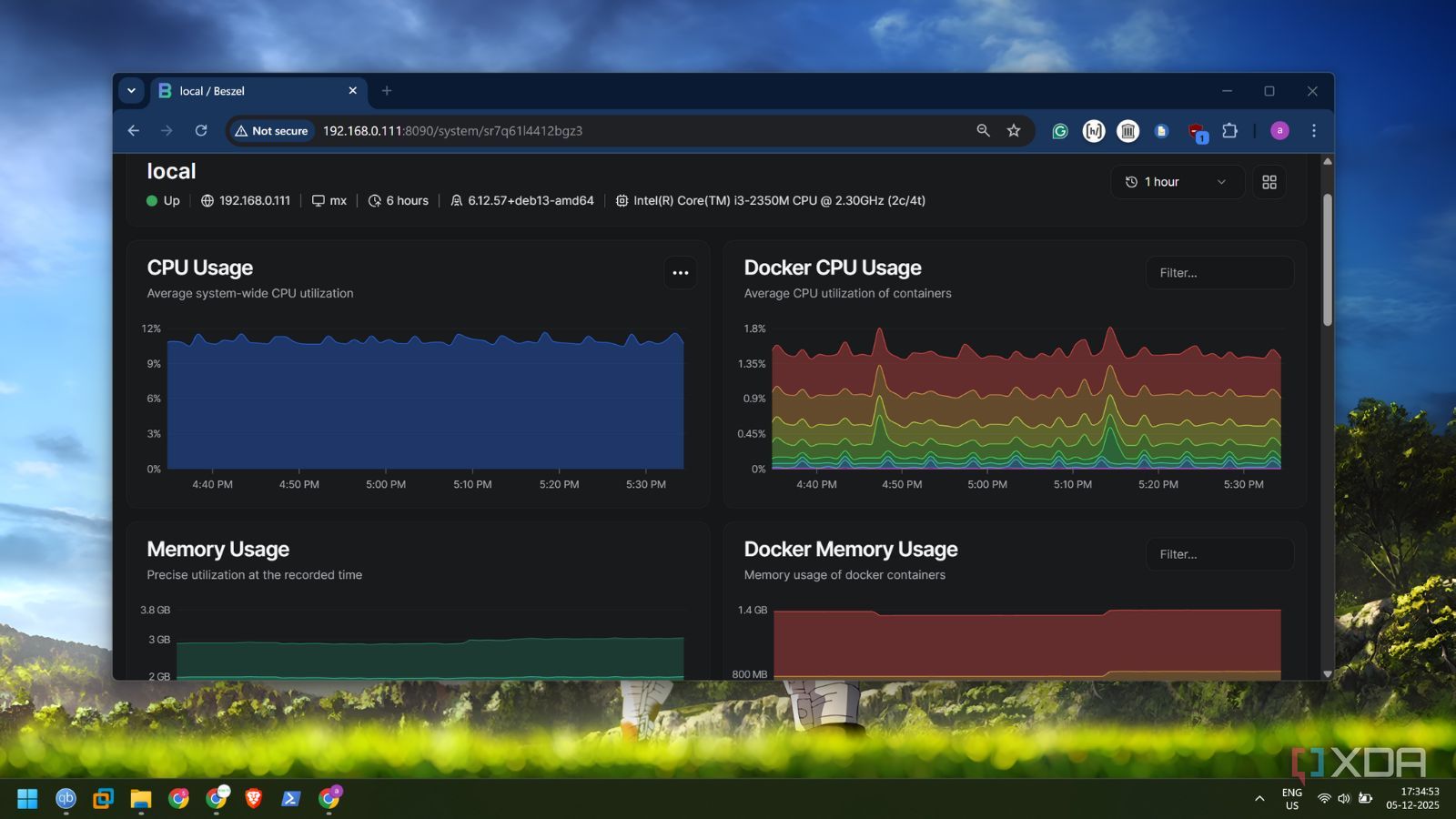This screenshot has width=1456, height=819.
Task: Close the local / Beszel tab
Action: coord(353,91)
